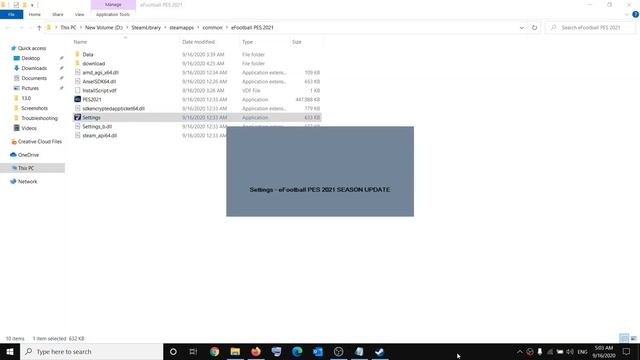The image size is (640, 360).
Task: Click the New Volume (D:) breadcrumb
Action: click(104, 28)
